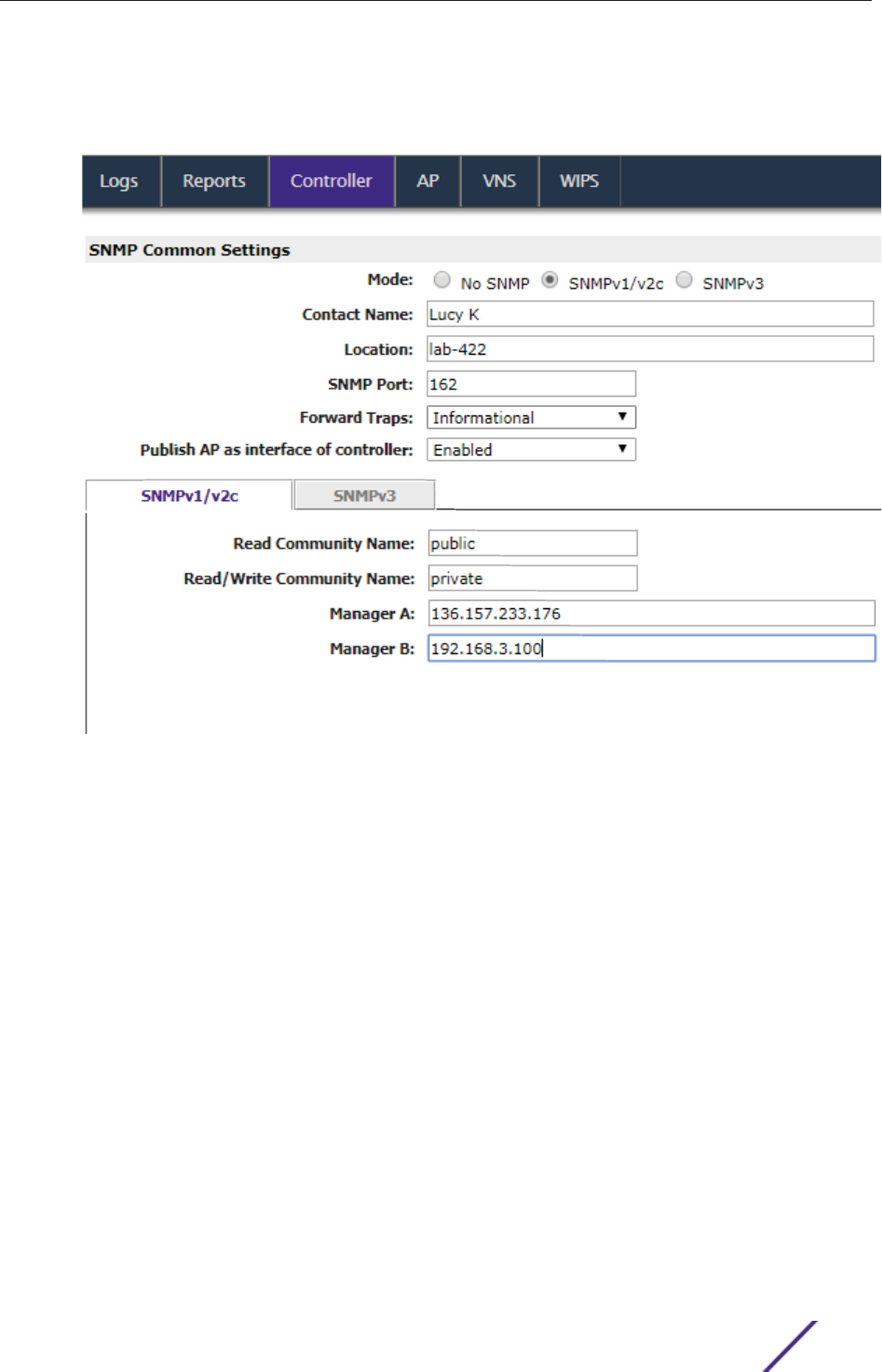
Task: Click the Mode: label
Action: tap(390, 279)
